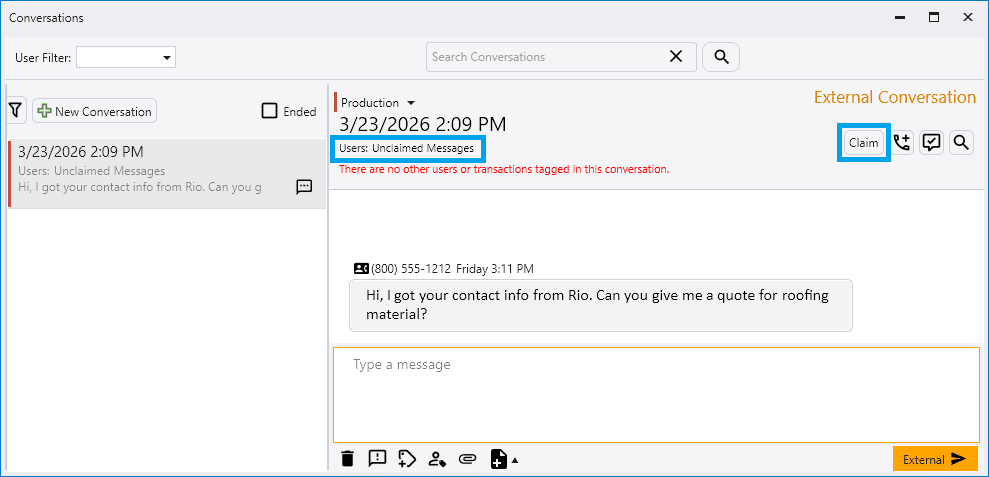Screen dimensions: 989x477
Task: Send message with the External button
Action: 934,459
